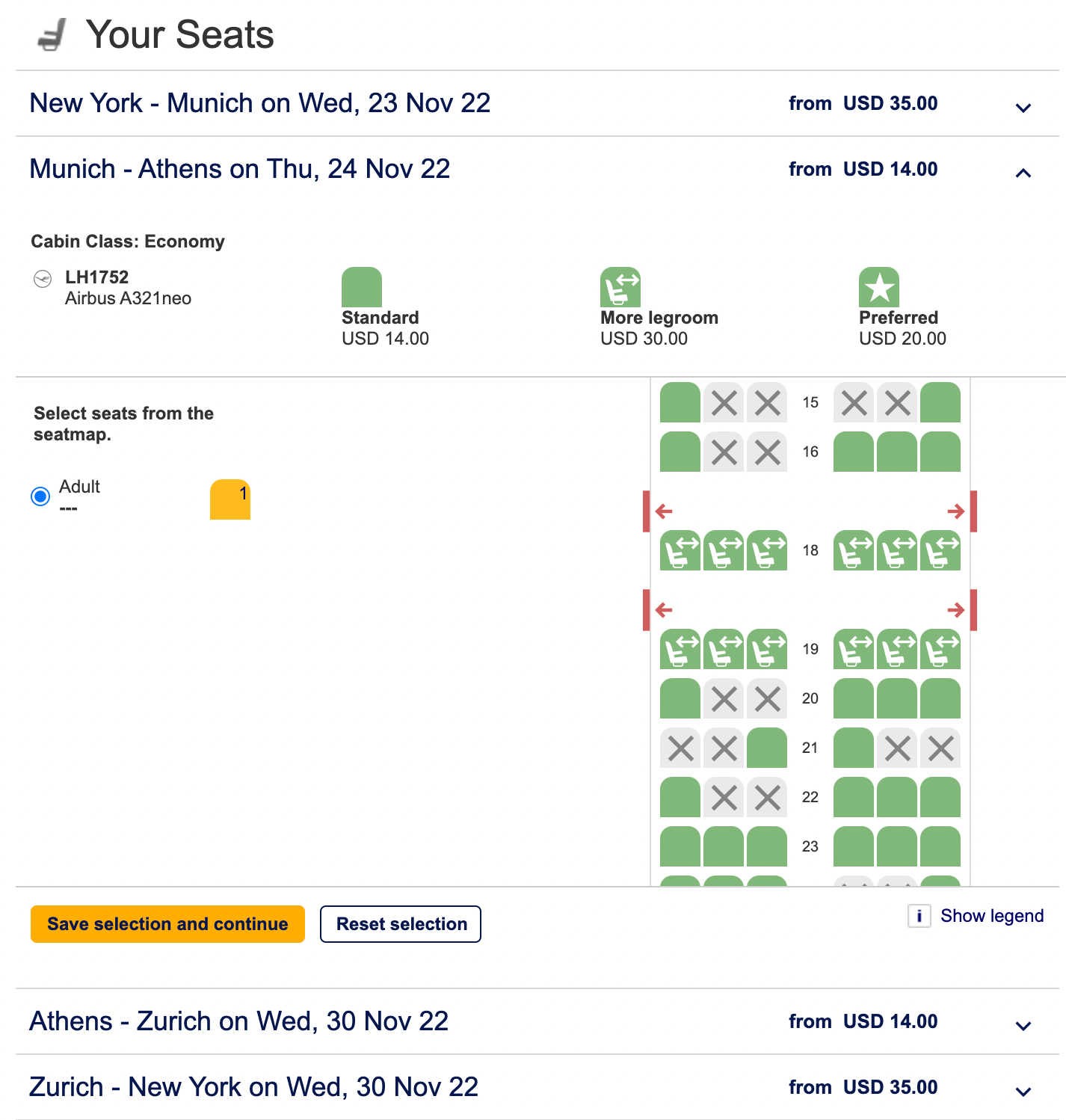
Task: Select the Adult passenger radio button
Action: [40, 496]
